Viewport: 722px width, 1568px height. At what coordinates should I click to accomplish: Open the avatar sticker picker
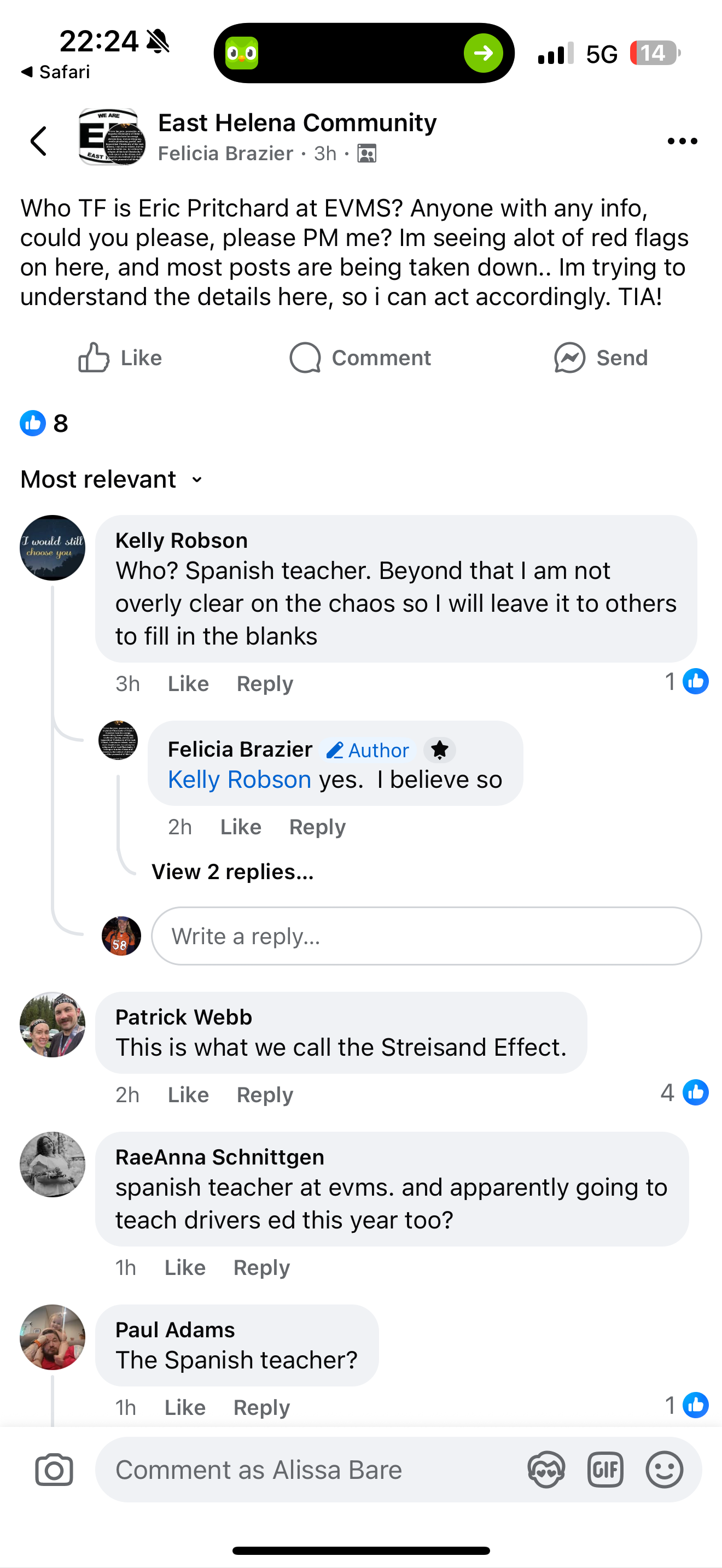(x=546, y=1470)
